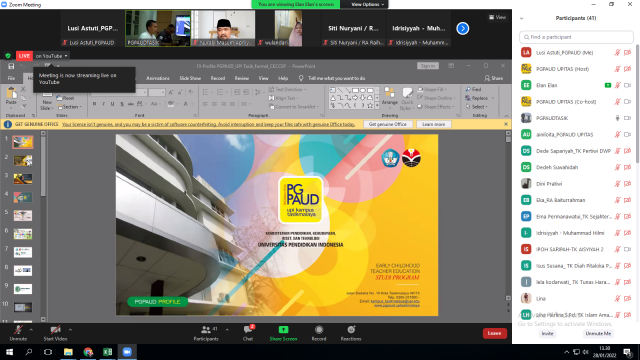Open the Review ribbon tab
This screenshot has height=360, width=640.
[x=242, y=78]
